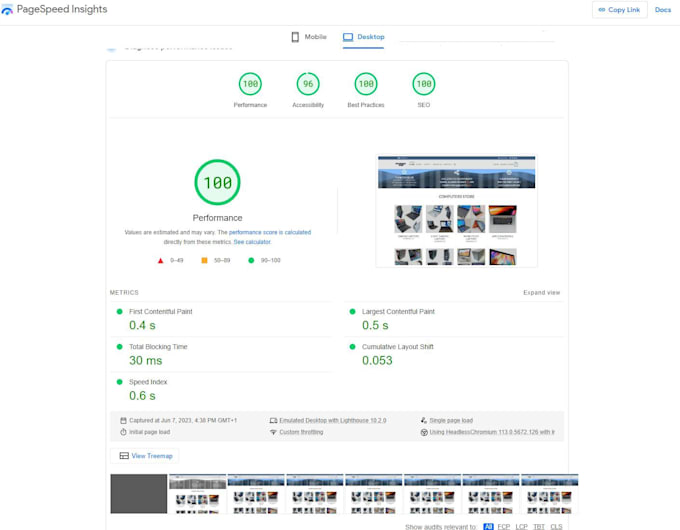Filter audits by CLS

tap(556, 526)
